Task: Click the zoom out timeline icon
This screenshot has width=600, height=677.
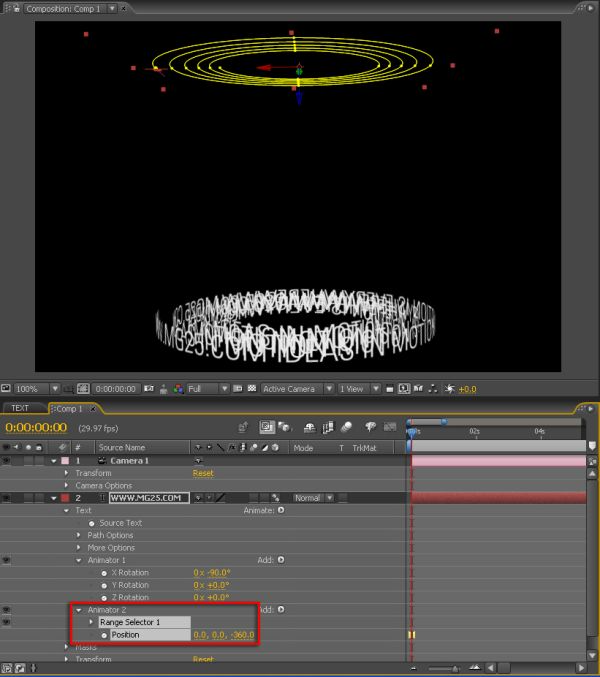Action: (414, 668)
